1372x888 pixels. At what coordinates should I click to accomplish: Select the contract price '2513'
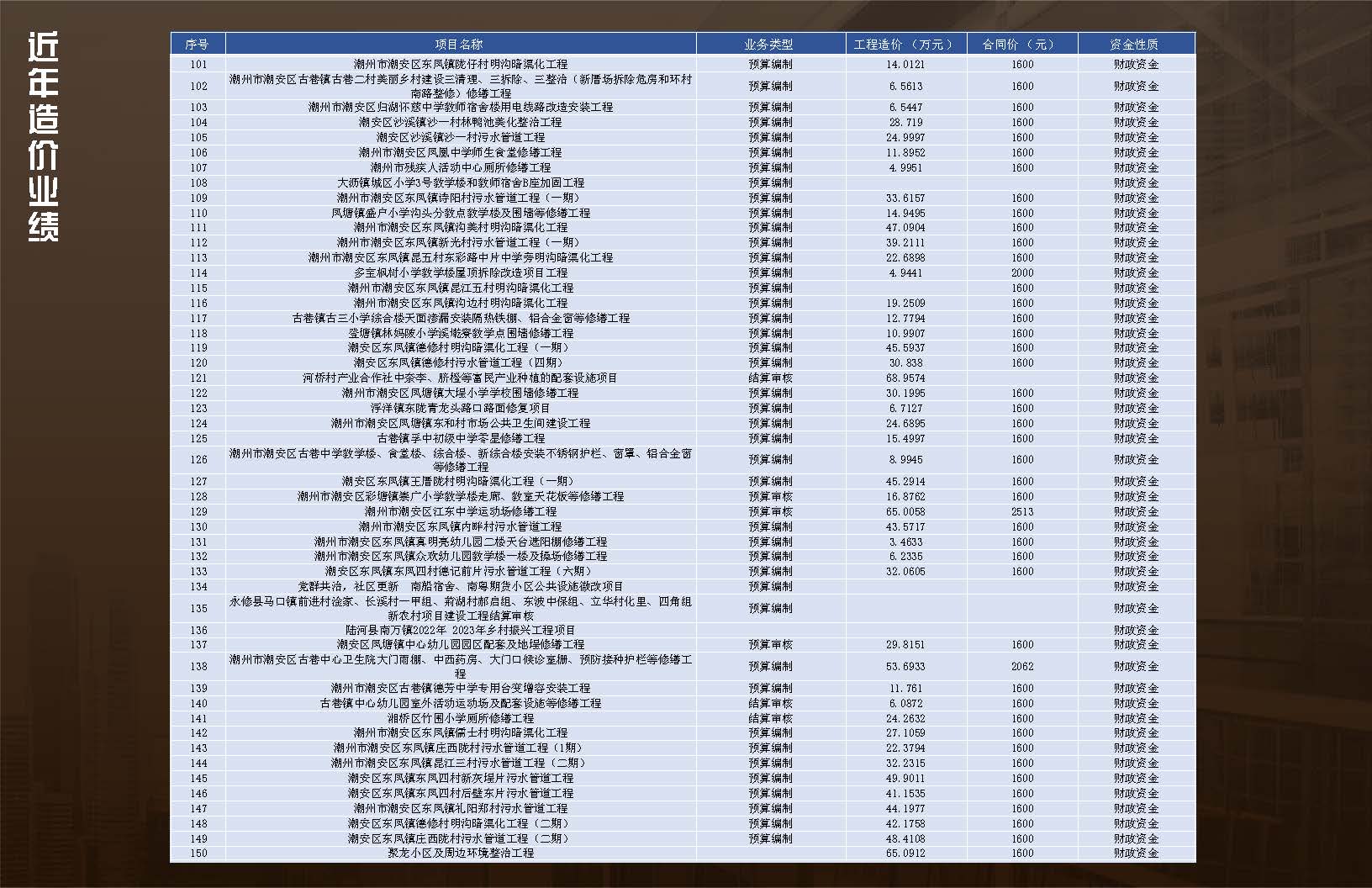tap(1022, 511)
